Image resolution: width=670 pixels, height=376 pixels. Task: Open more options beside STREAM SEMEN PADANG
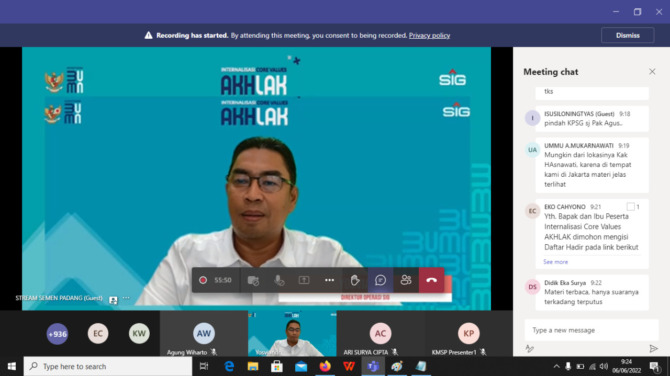click(x=126, y=298)
